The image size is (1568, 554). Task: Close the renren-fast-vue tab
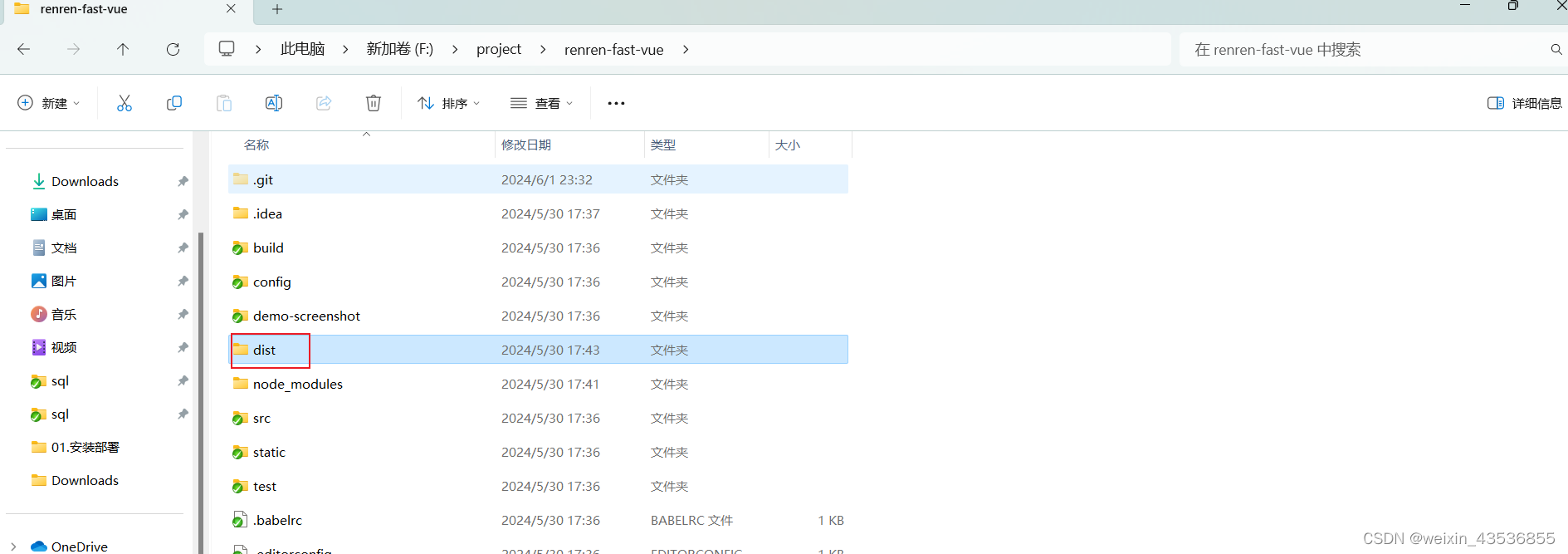(x=231, y=8)
